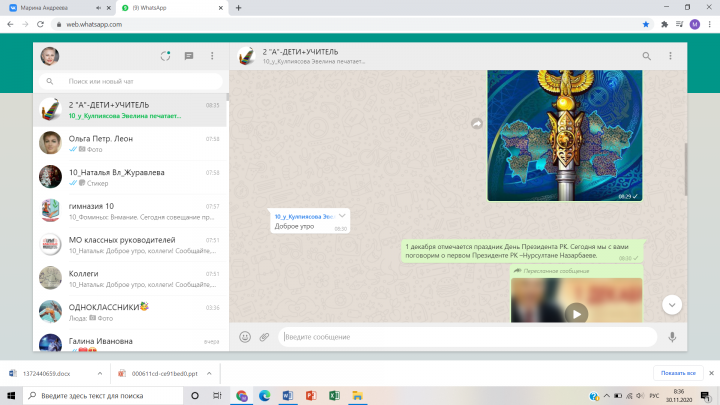The height and width of the screenshot is (405, 720).
Task: Open chat Ольга Петр. Леон
Action: pos(130,144)
